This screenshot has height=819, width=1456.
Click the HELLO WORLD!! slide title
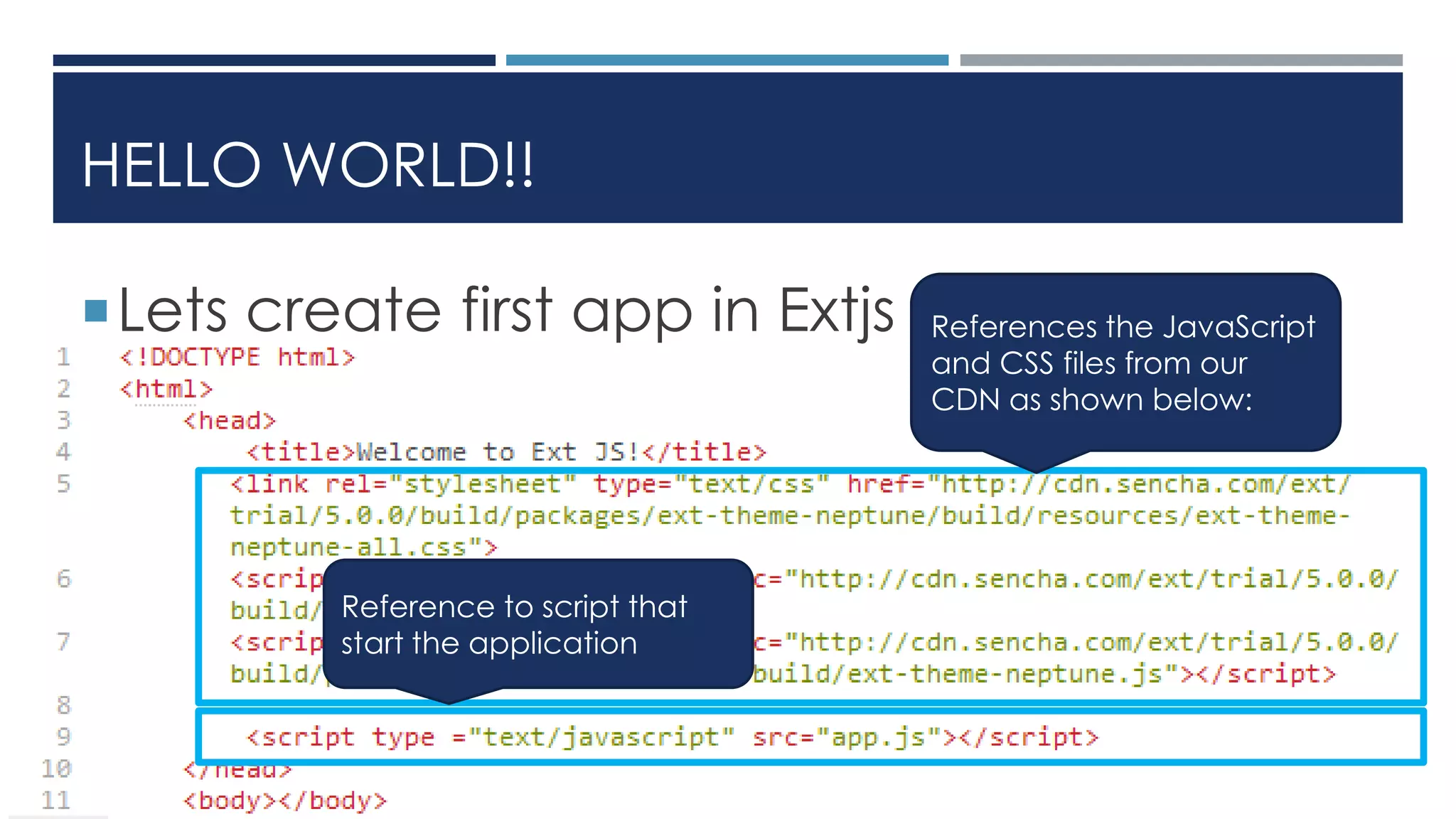click(307, 165)
